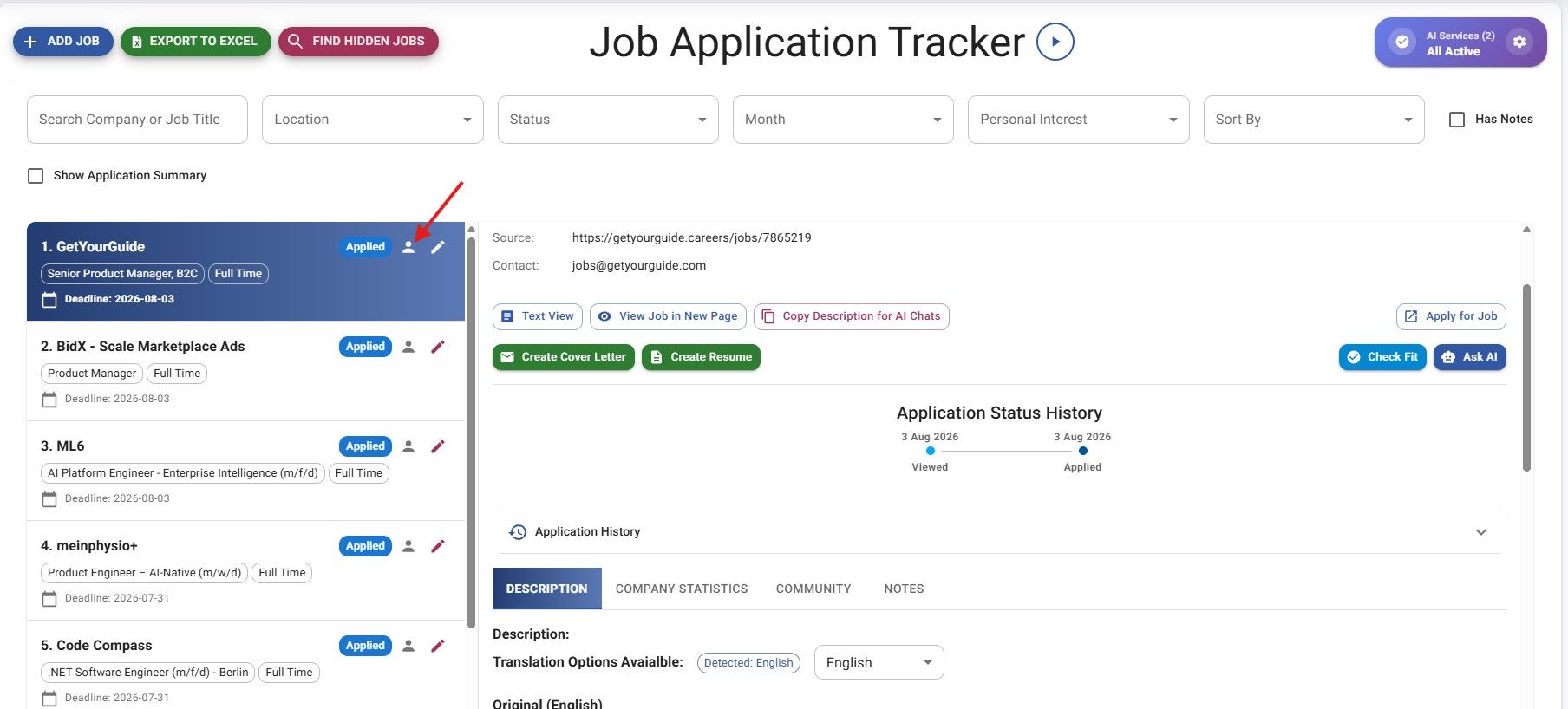The width and height of the screenshot is (1568, 709).
Task: Open AI Services settings gear
Action: 1519,42
